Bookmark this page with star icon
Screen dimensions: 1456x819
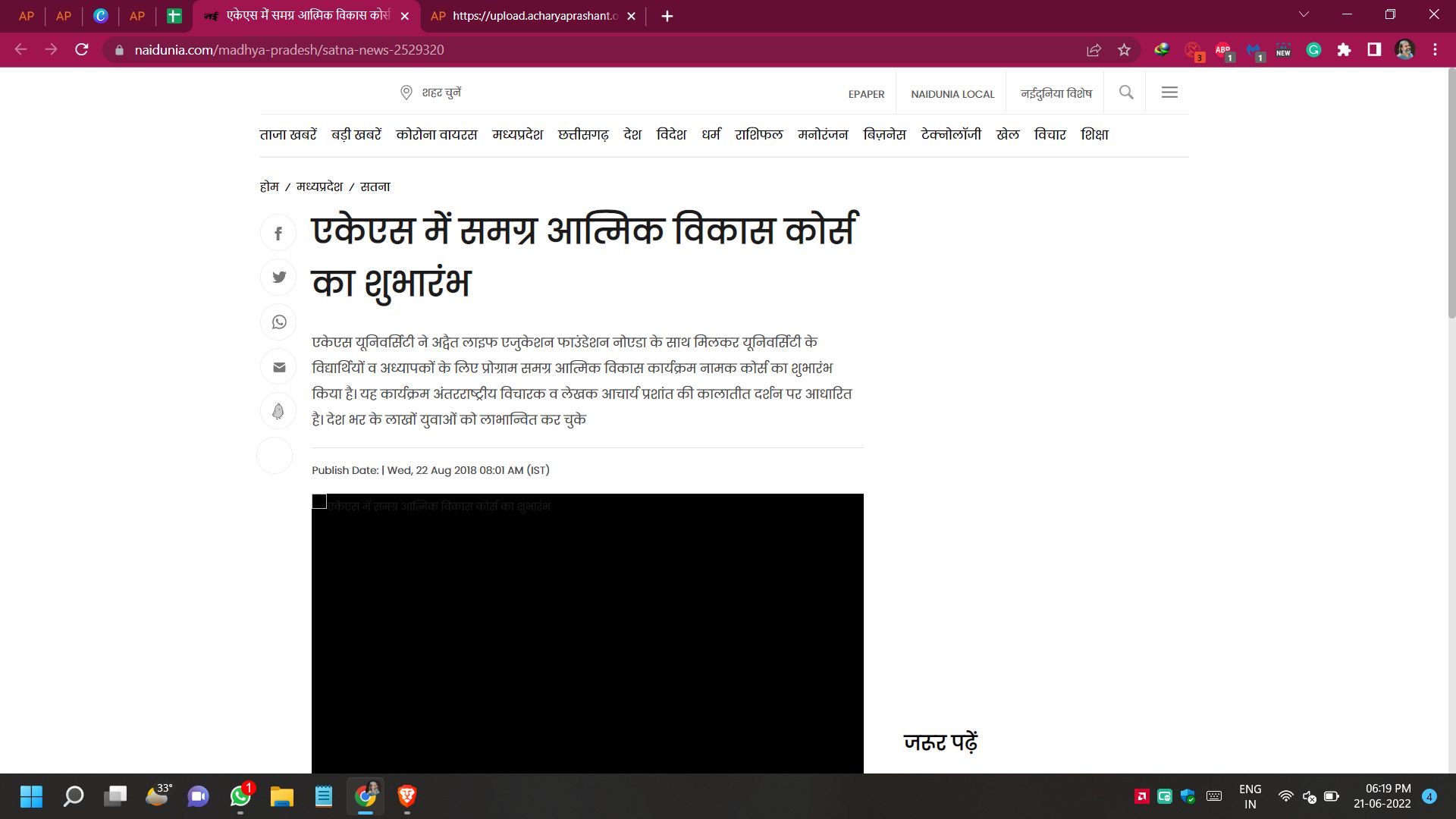[x=1124, y=50]
